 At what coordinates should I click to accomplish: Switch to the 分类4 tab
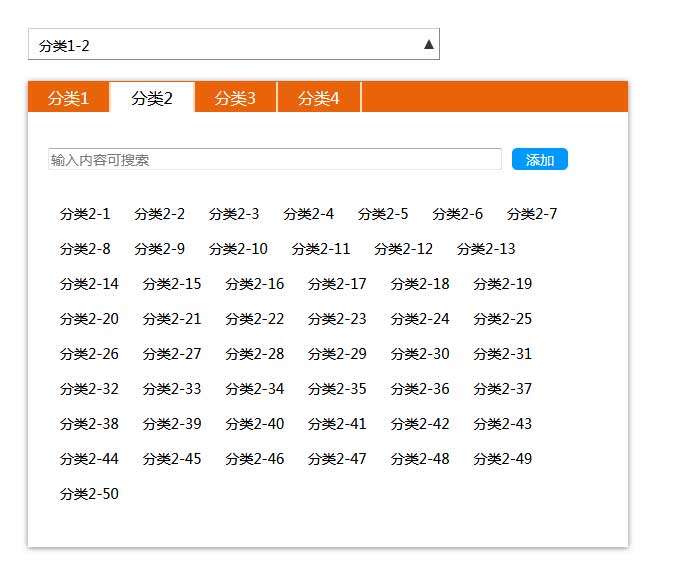pyautogui.click(x=319, y=98)
